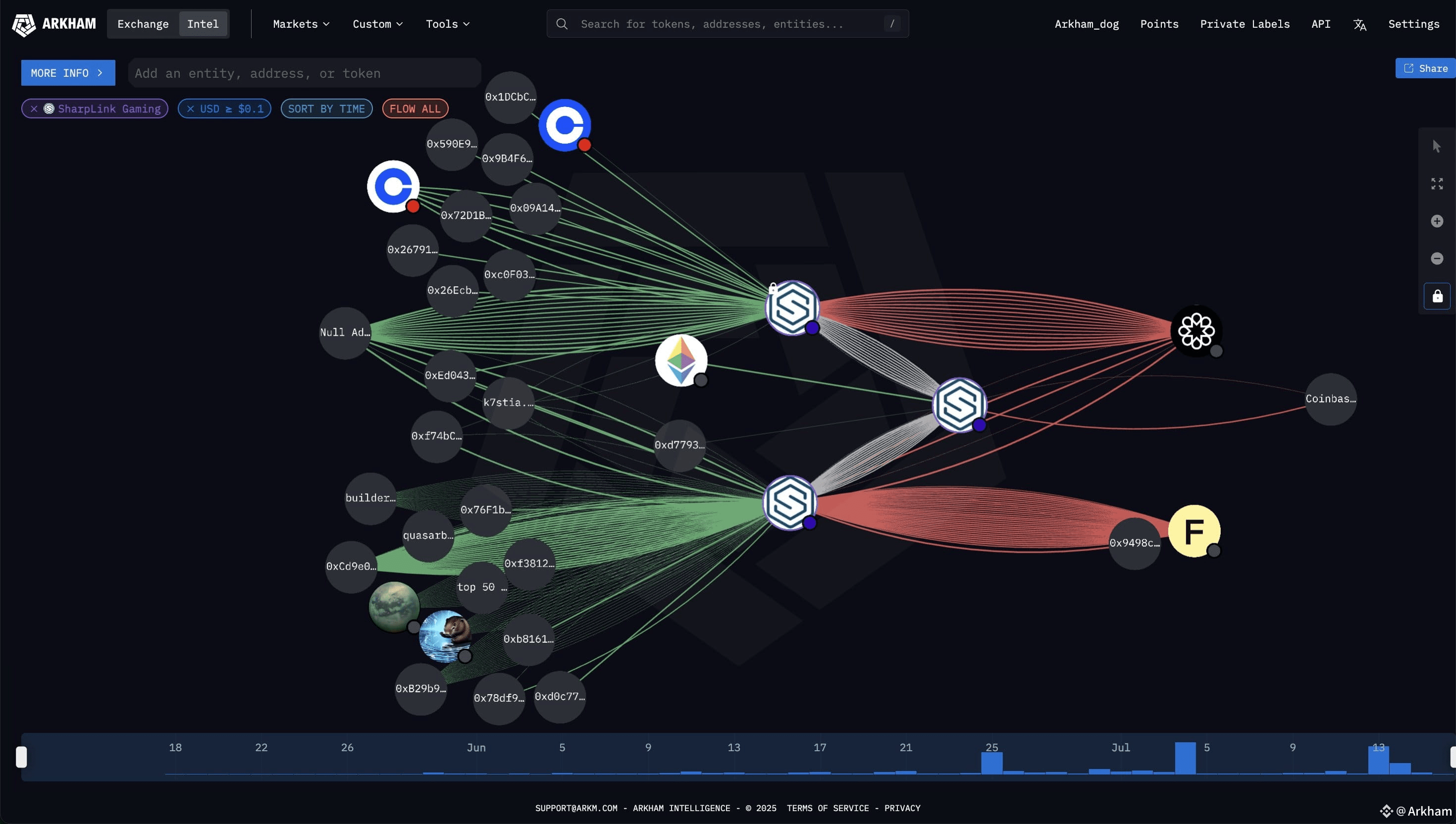The height and width of the screenshot is (824, 1456).
Task: Click the black flower logo node
Action: (1196, 331)
